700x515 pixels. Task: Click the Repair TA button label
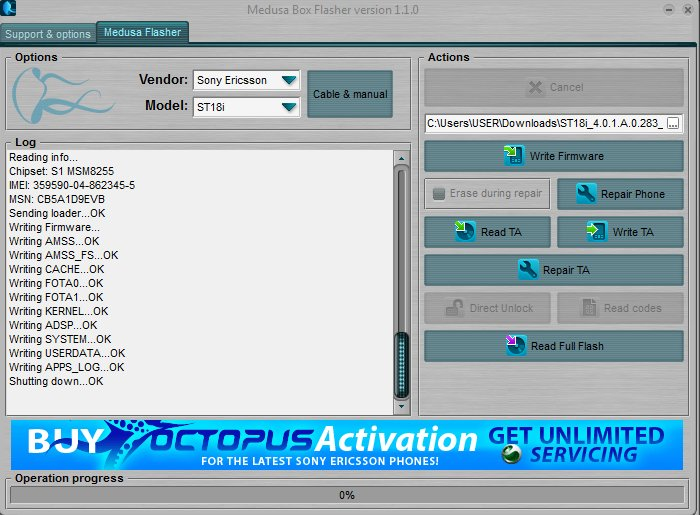(566, 270)
